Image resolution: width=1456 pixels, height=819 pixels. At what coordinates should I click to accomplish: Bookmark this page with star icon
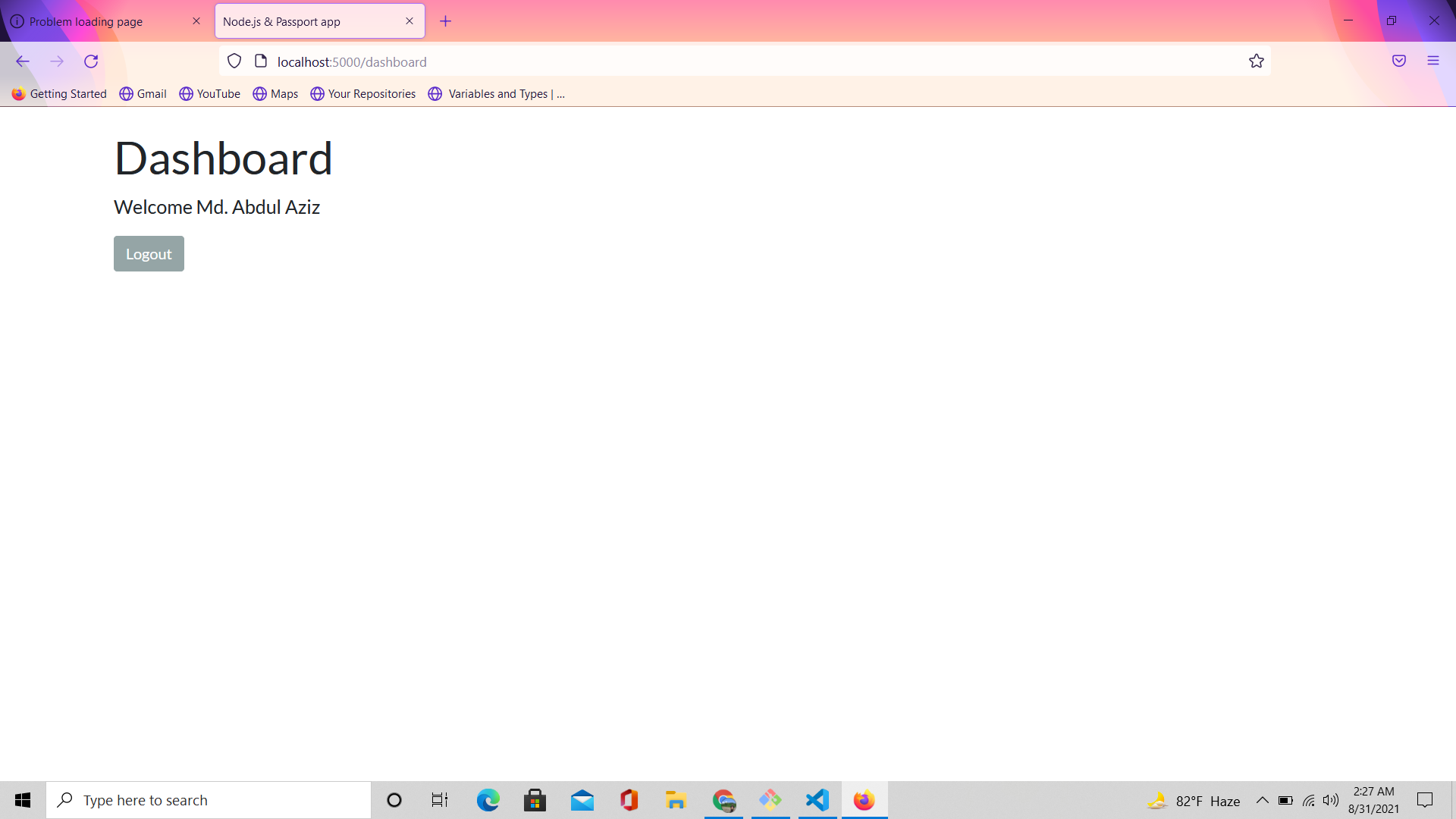(x=1257, y=61)
